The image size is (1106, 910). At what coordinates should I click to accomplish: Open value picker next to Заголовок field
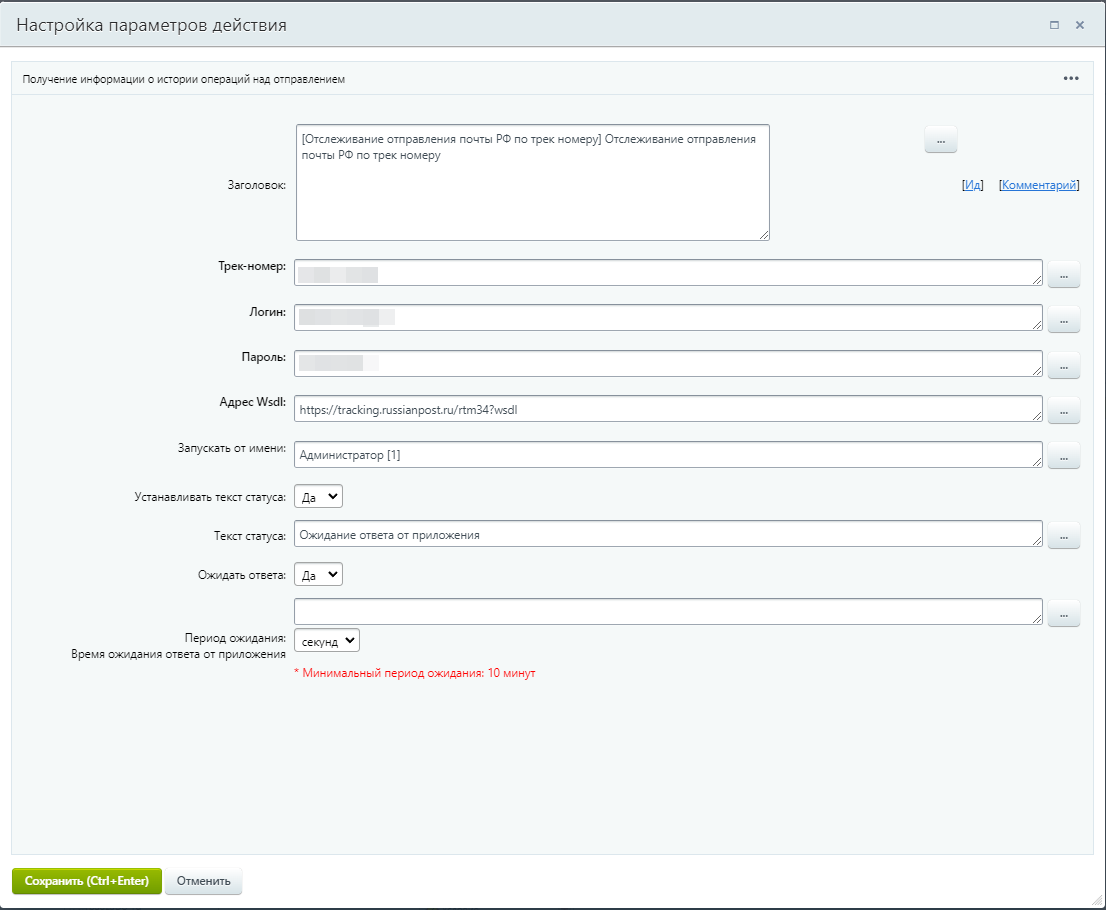click(x=940, y=141)
